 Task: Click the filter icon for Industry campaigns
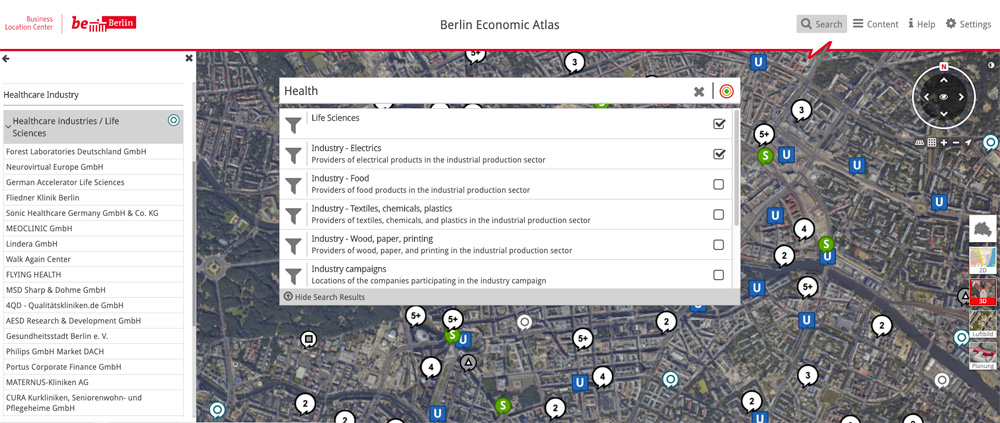coord(293,275)
